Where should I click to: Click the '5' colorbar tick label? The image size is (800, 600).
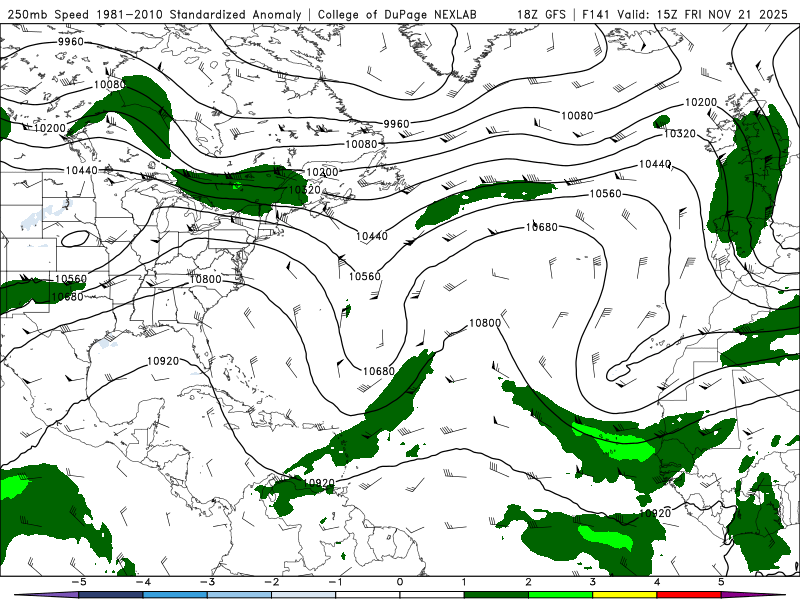point(721,582)
